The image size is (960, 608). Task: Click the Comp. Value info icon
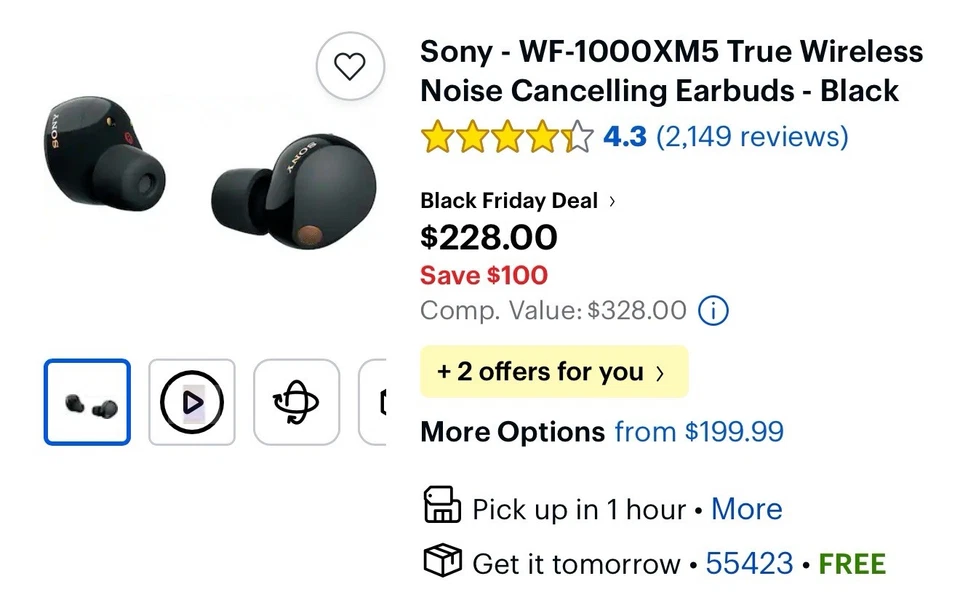coord(713,311)
